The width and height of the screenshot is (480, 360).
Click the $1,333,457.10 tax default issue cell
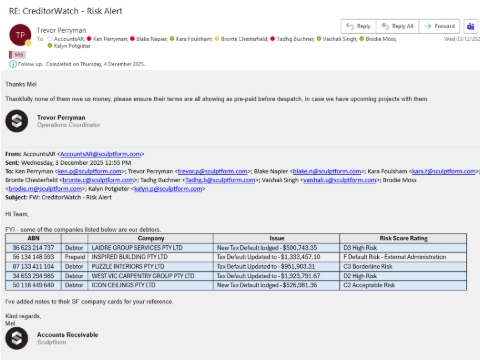[277, 257]
